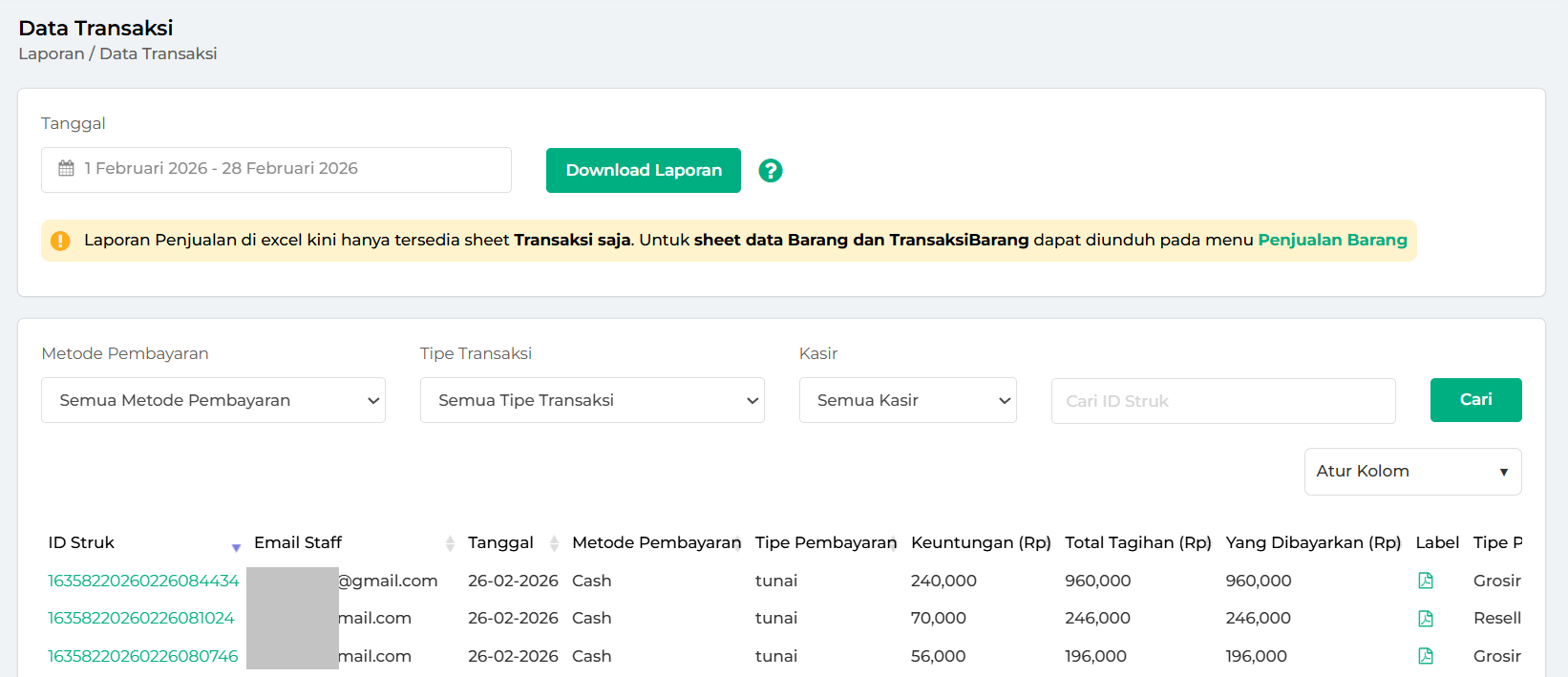Open the Penjualan Barang link

[1332, 241]
